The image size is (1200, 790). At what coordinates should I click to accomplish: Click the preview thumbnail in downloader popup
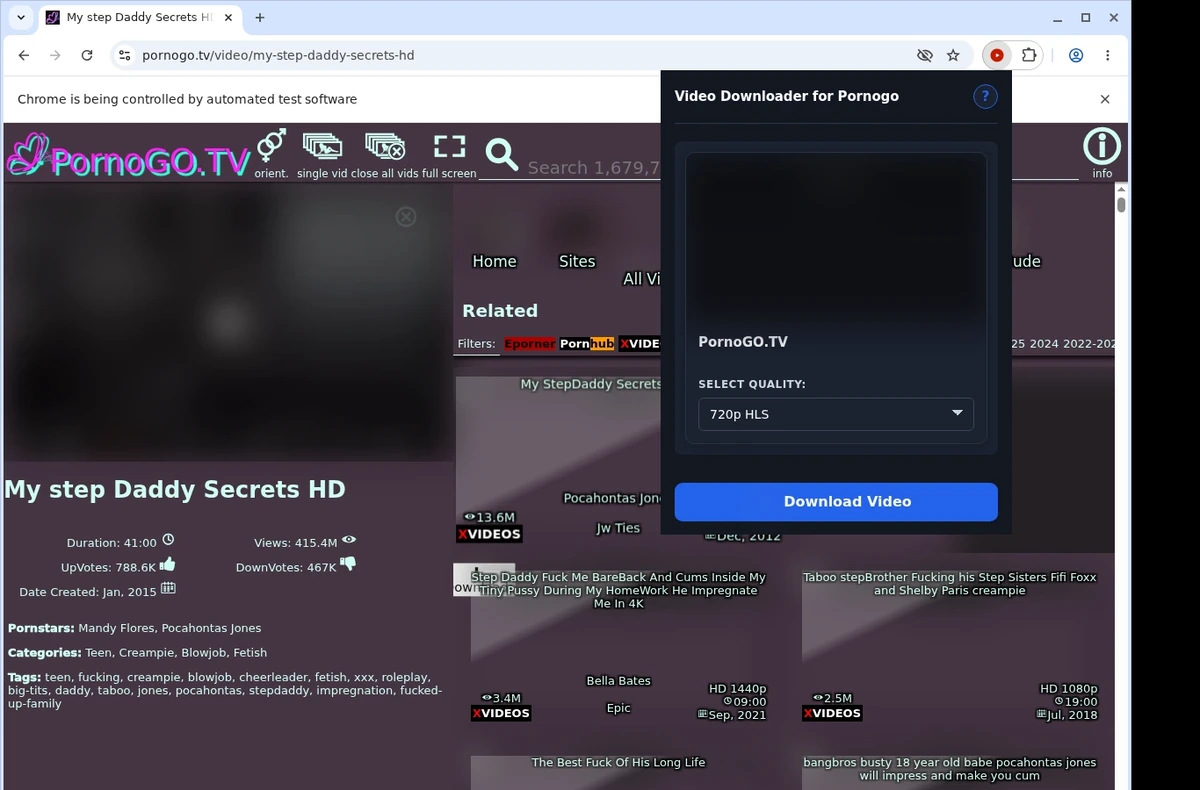[x=836, y=236]
